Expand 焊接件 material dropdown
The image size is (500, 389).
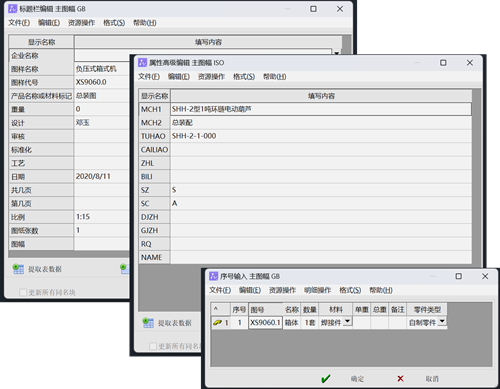pyautogui.click(x=347, y=321)
